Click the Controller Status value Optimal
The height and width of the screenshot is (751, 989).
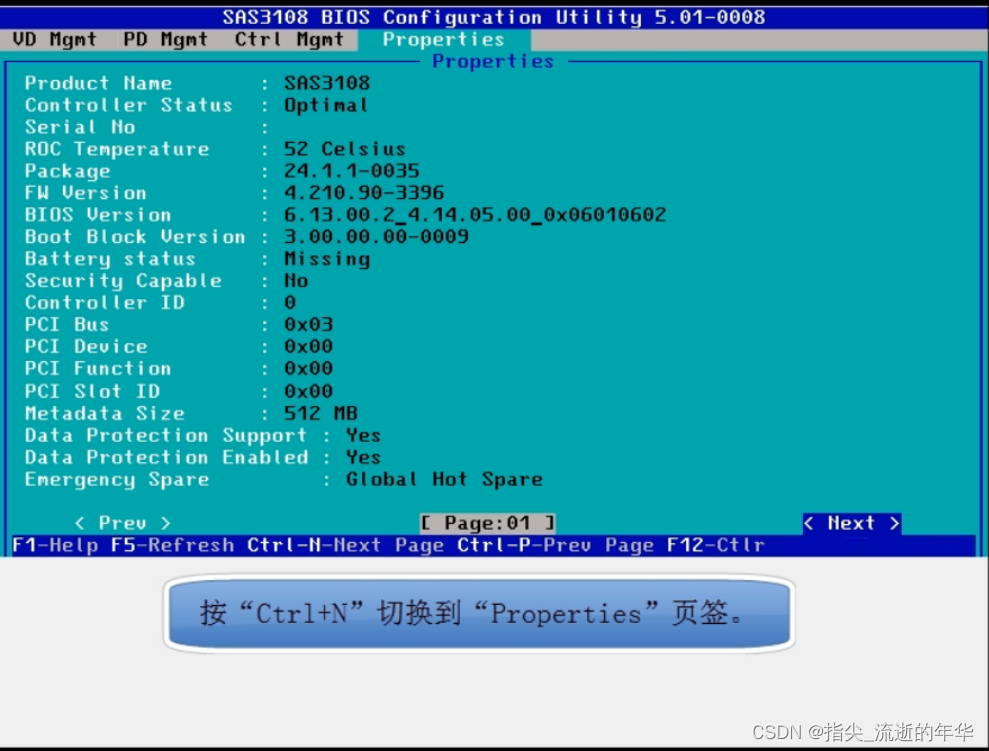pos(326,105)
